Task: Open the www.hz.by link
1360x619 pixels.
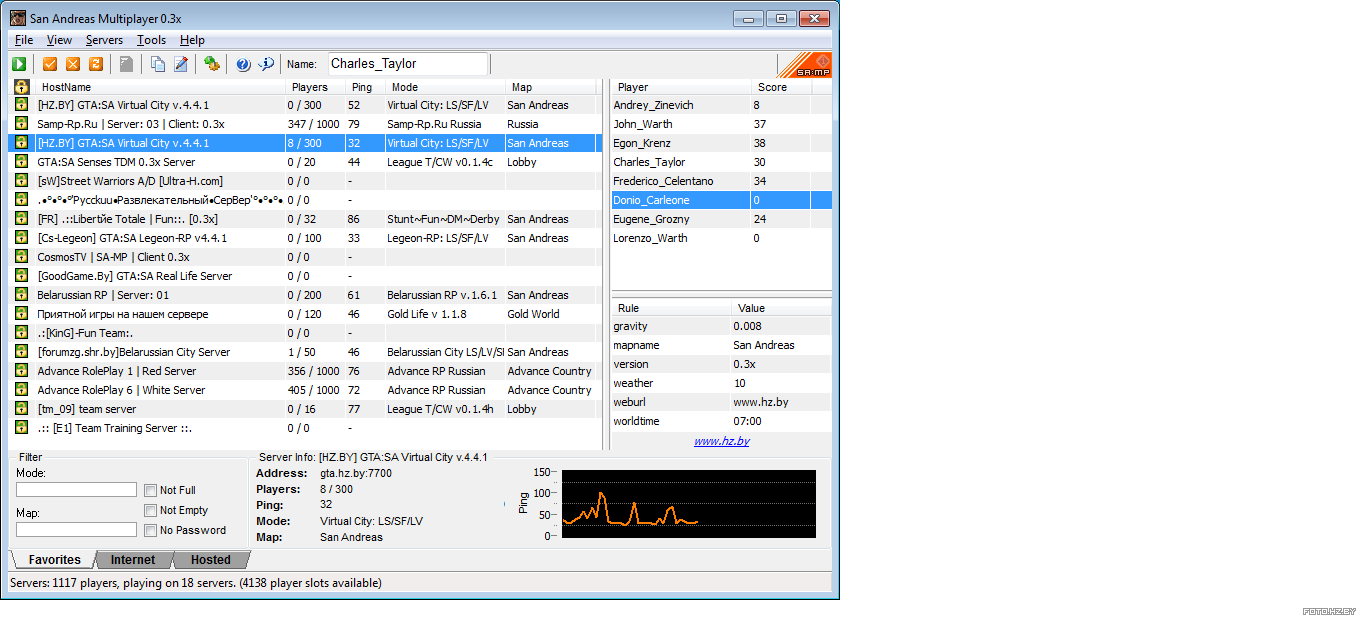Action: coord(722,441)
